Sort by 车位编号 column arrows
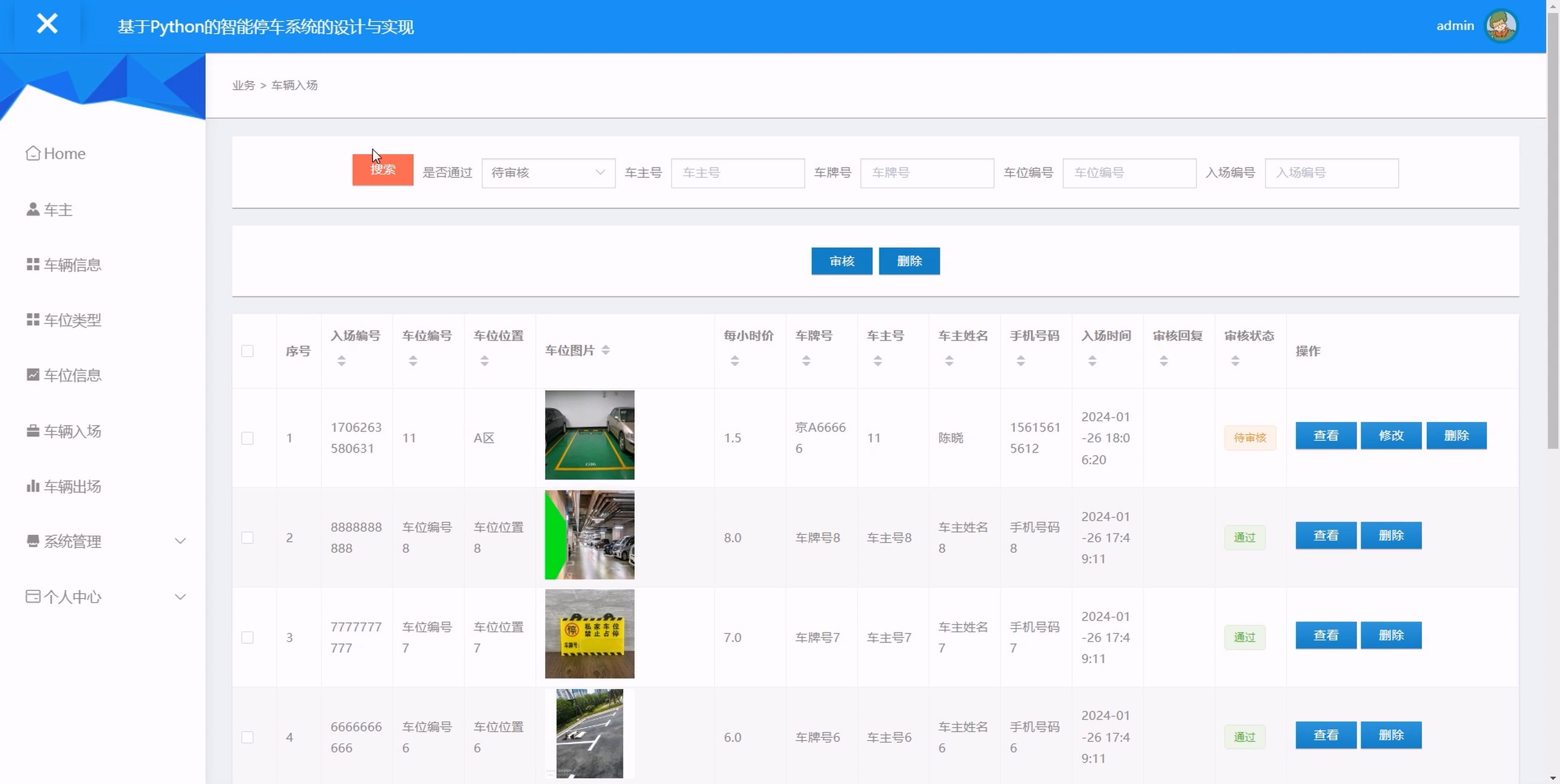This screenshot has width=1560, height=784. coord(413,361)
